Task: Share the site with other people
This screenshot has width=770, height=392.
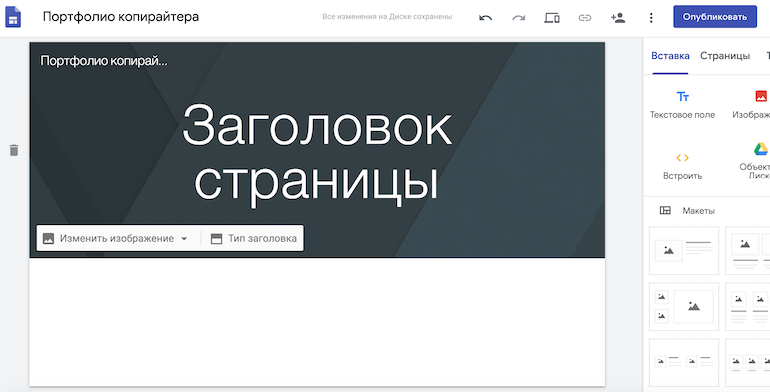Action: [617, 18]
